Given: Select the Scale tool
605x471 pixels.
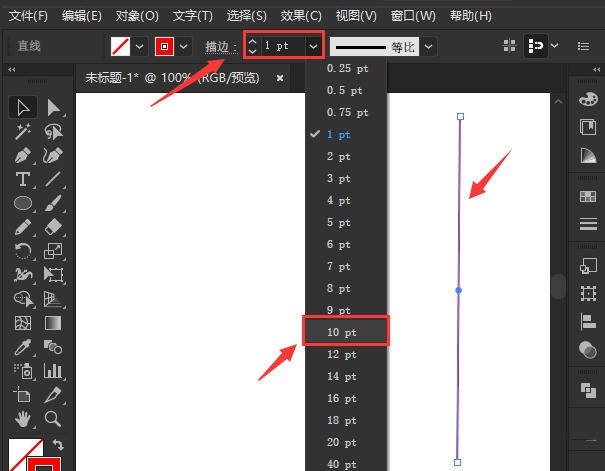Looking at the screenshot, I should (54, 251).
